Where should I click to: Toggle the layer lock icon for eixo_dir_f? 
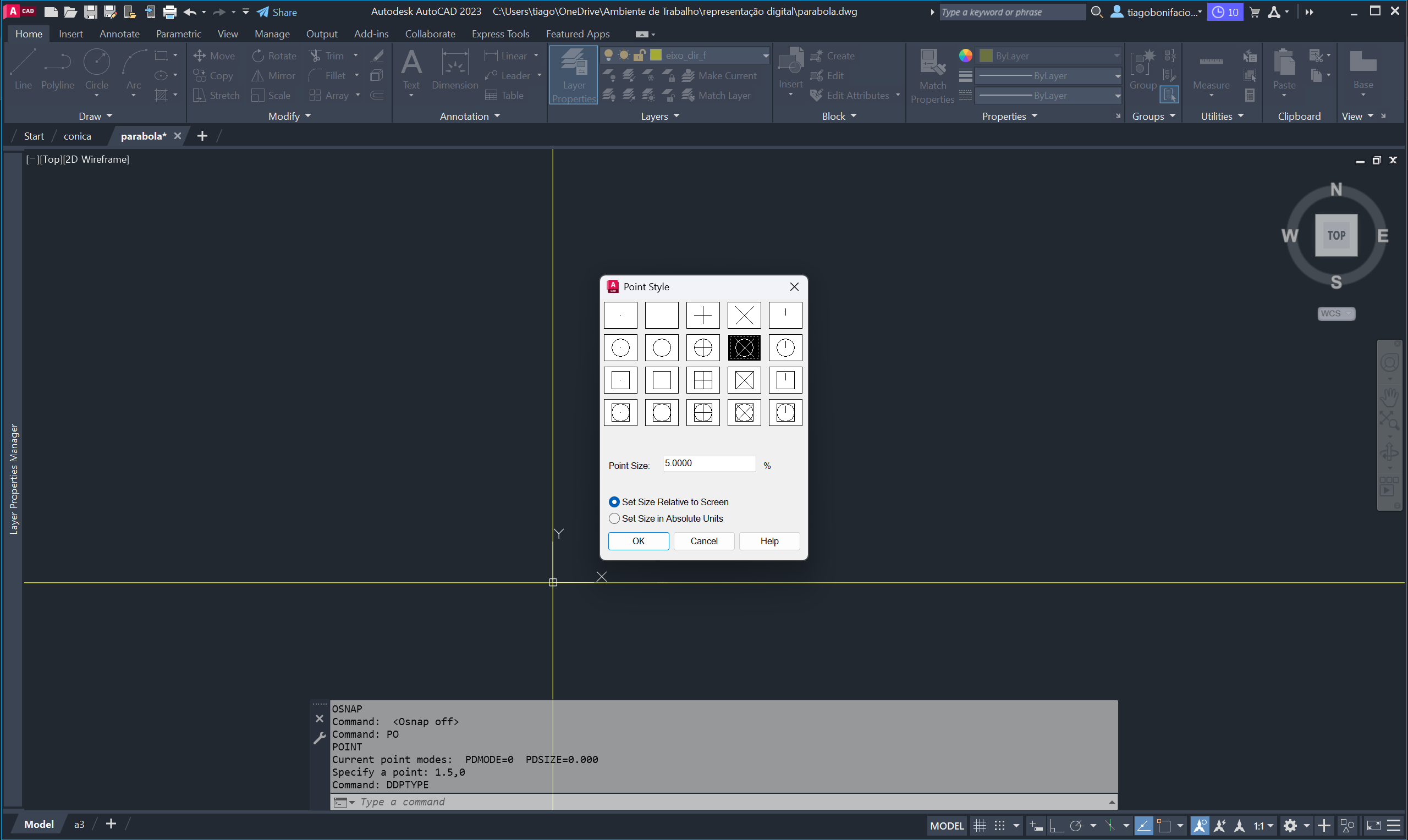[x=639, y=55]
